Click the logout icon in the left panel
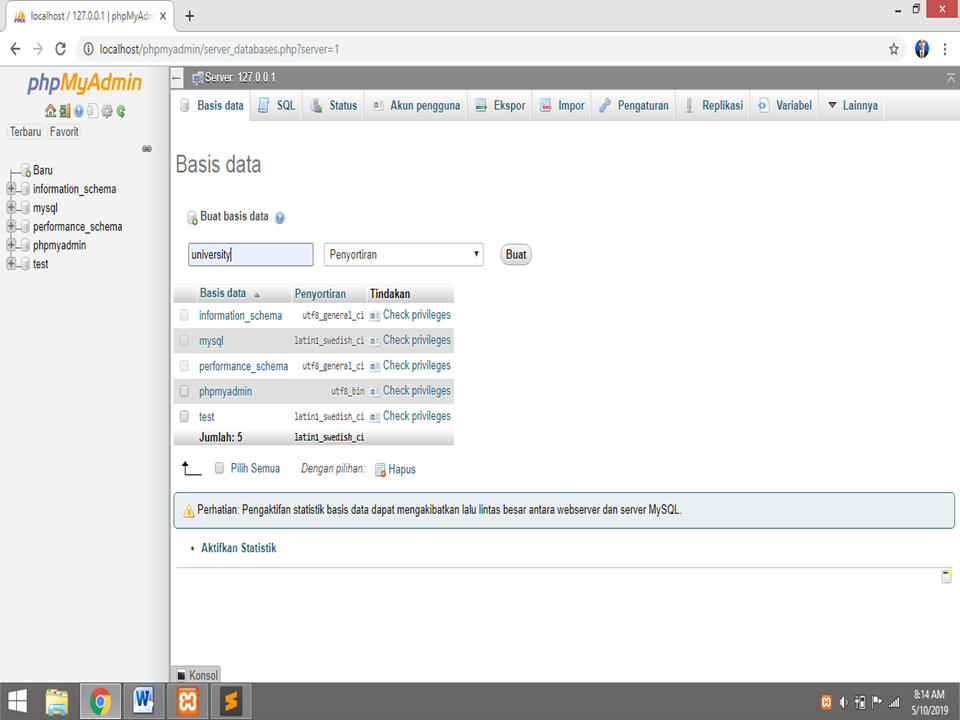Screen dimensions: 960x720 (x=64, y=112)
